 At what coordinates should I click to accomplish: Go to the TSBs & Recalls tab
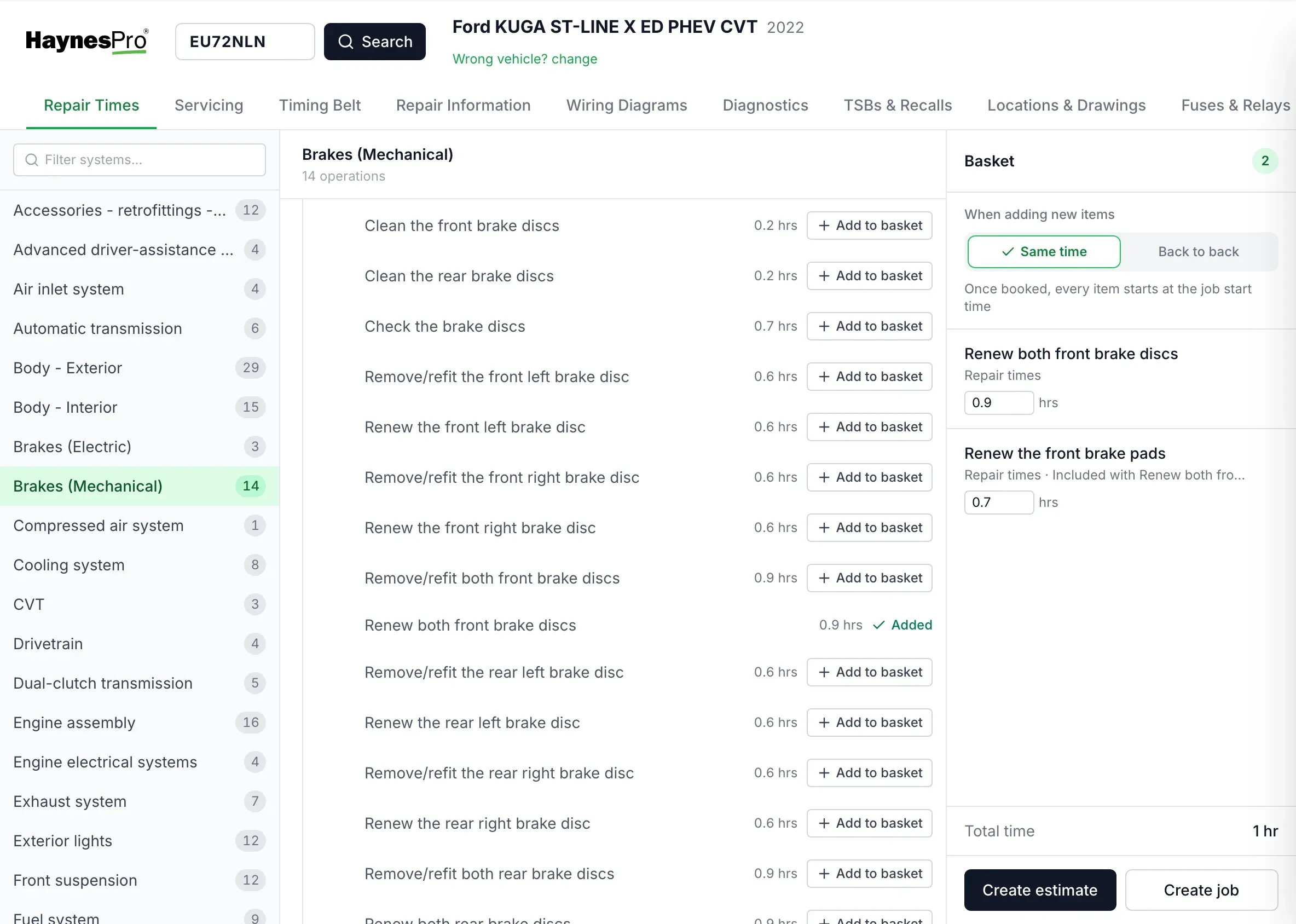[897, 105]
